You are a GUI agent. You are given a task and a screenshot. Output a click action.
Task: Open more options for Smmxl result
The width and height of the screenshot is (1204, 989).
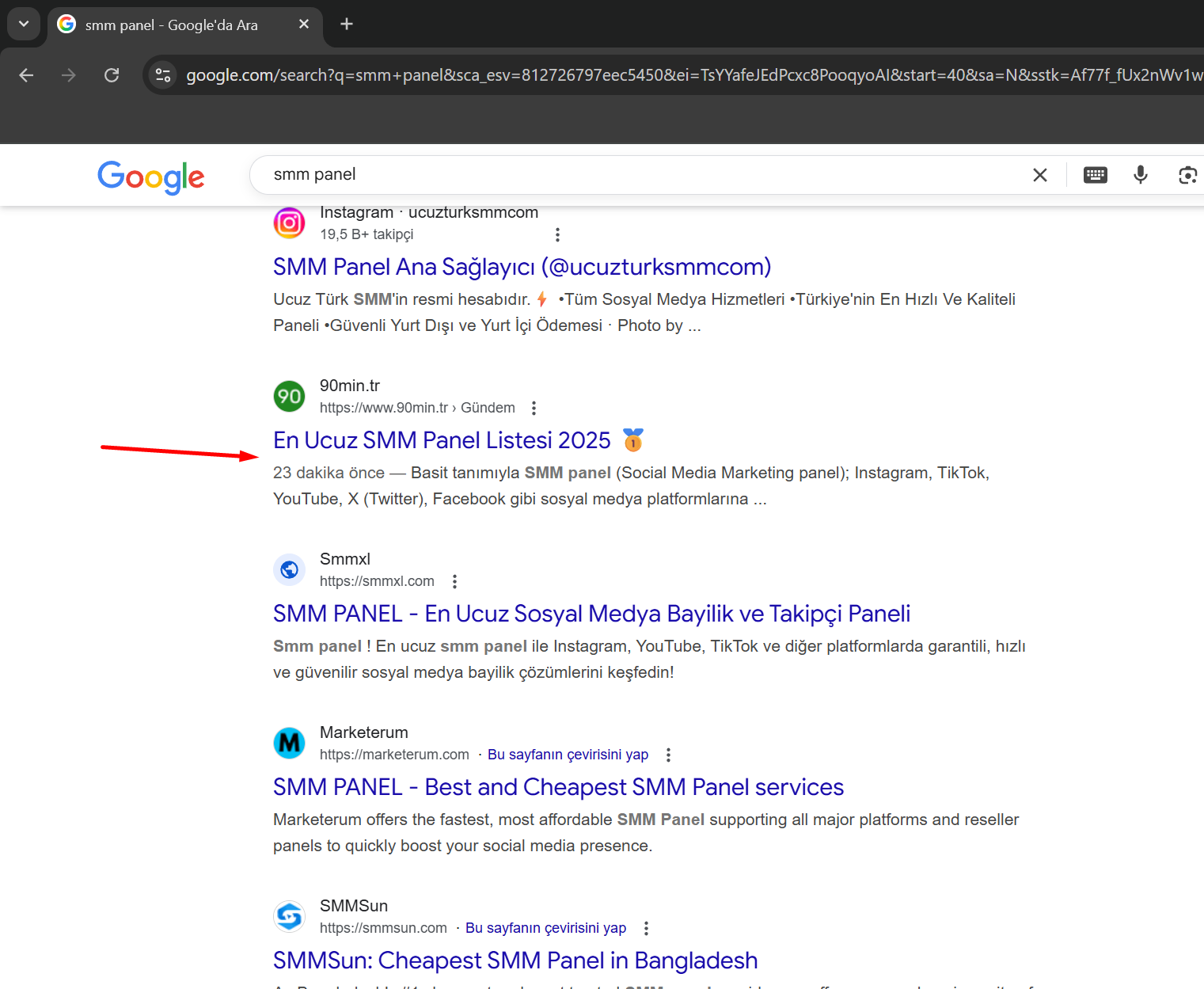454,581
